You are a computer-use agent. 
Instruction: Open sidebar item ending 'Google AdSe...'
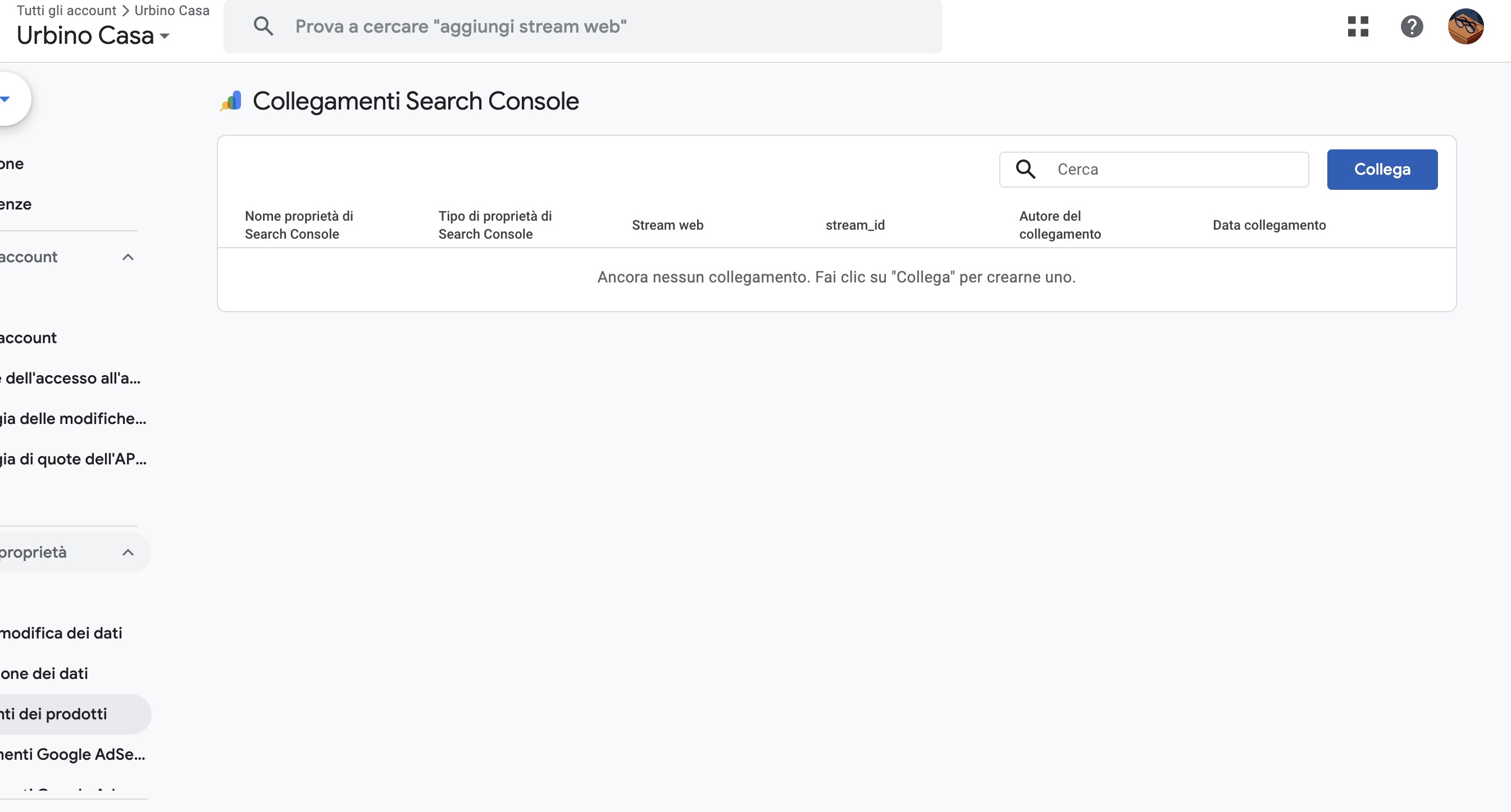[x=72, y=755]
